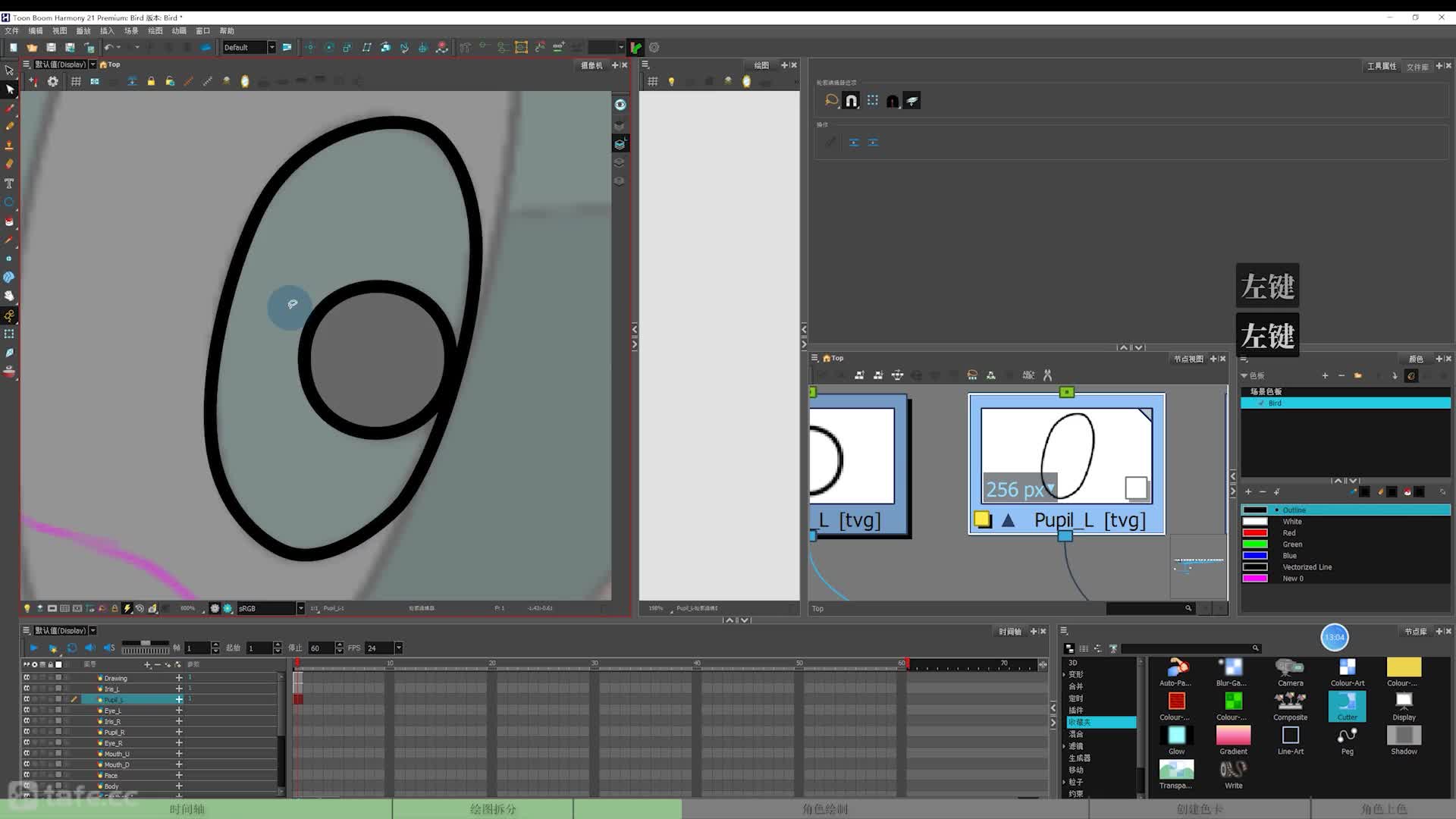Click the Save scene icon
Image resolution: width=1456 pixels, height=819 pixels.
pyautogui.click(x=51, y=47)
